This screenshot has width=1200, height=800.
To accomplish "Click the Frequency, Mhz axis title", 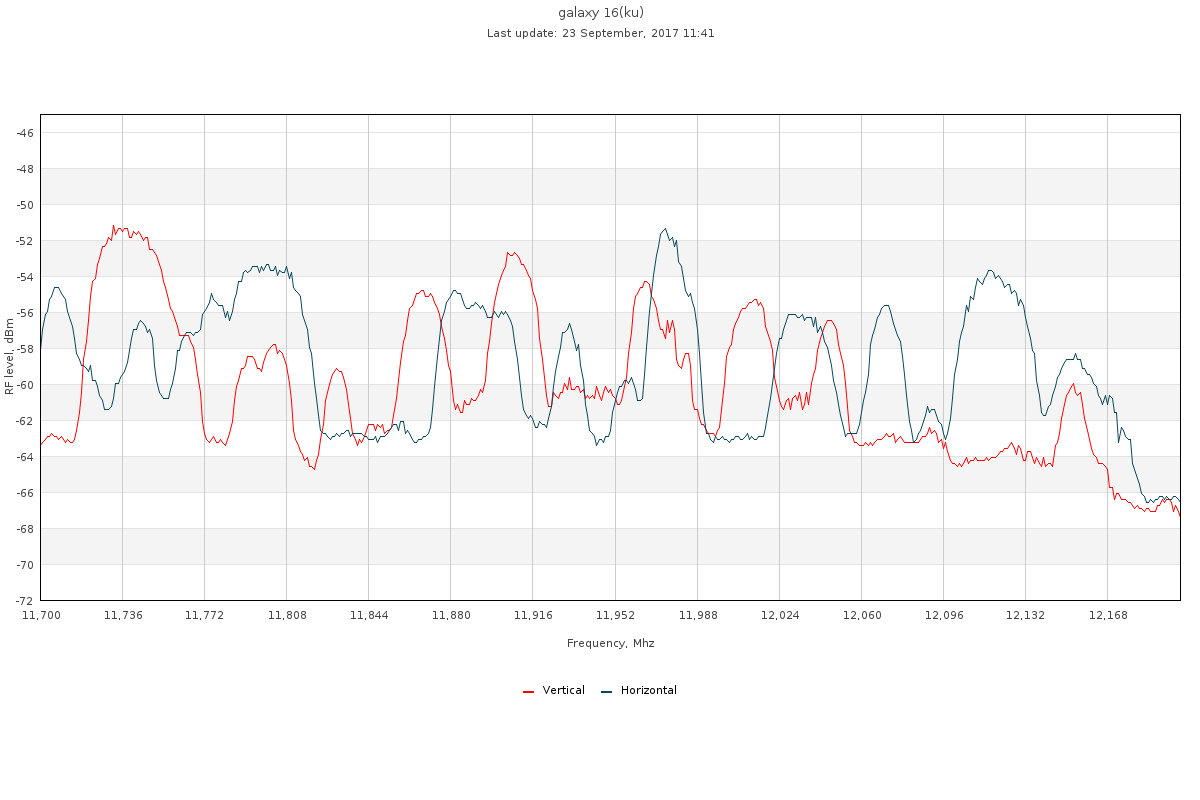I will click(x=610, y=643).
